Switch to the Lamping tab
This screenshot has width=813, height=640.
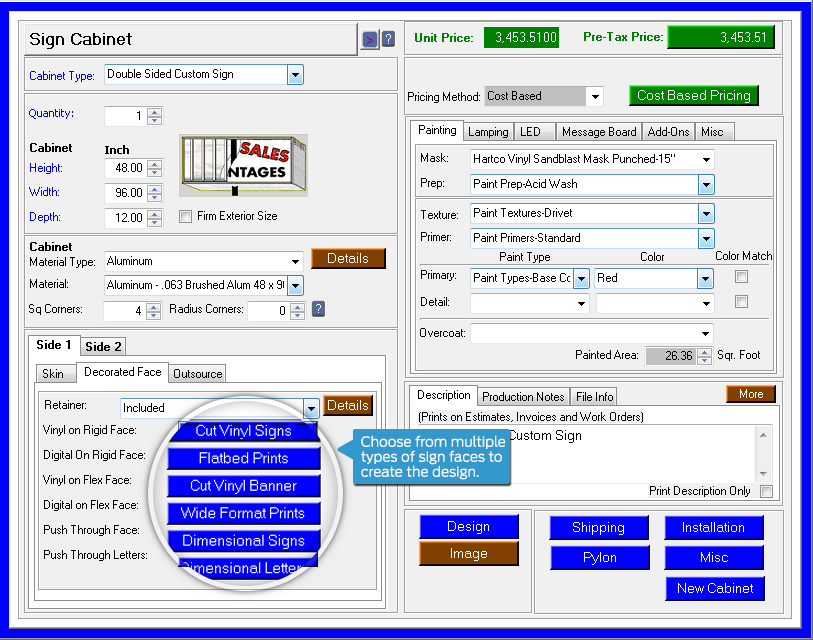tap(488, 131)
